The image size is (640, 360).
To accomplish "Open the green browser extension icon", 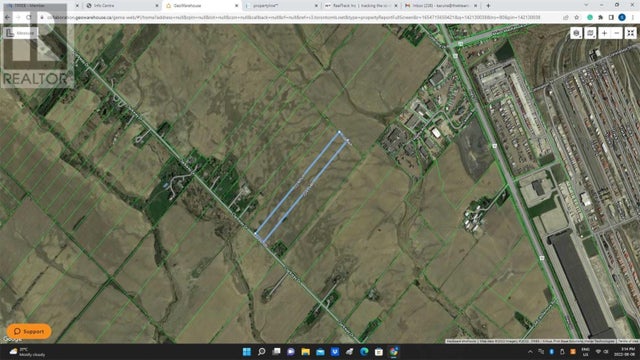I will point(590,18).
